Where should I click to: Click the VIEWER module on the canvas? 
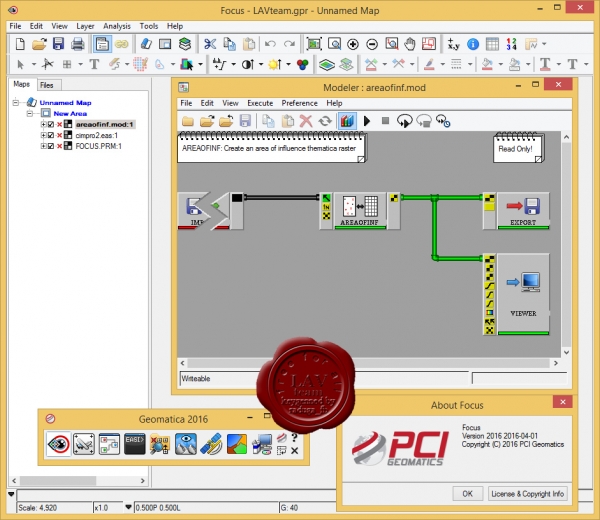click(523, 294)
